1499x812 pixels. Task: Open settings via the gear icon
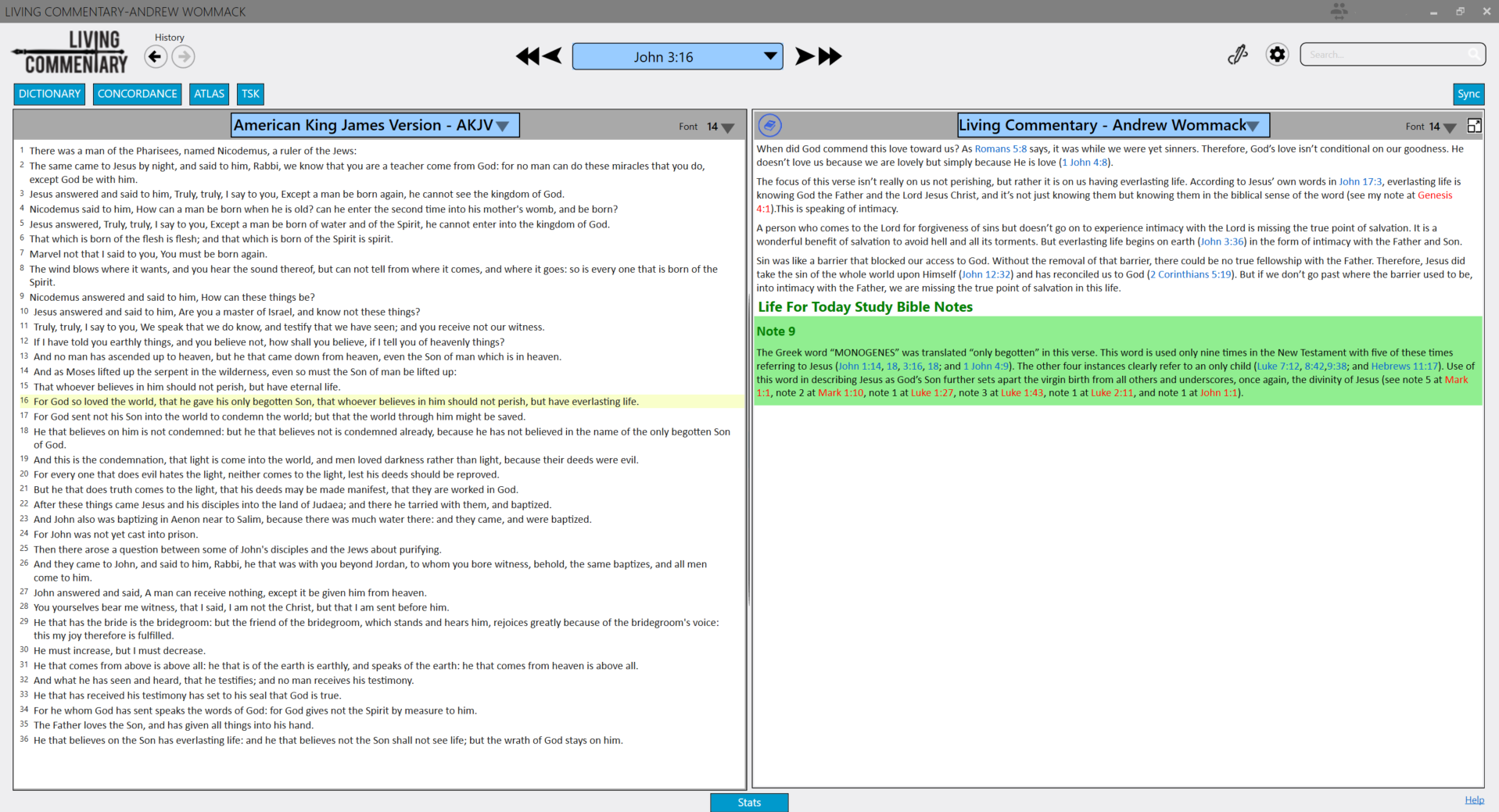(1277, 55)
